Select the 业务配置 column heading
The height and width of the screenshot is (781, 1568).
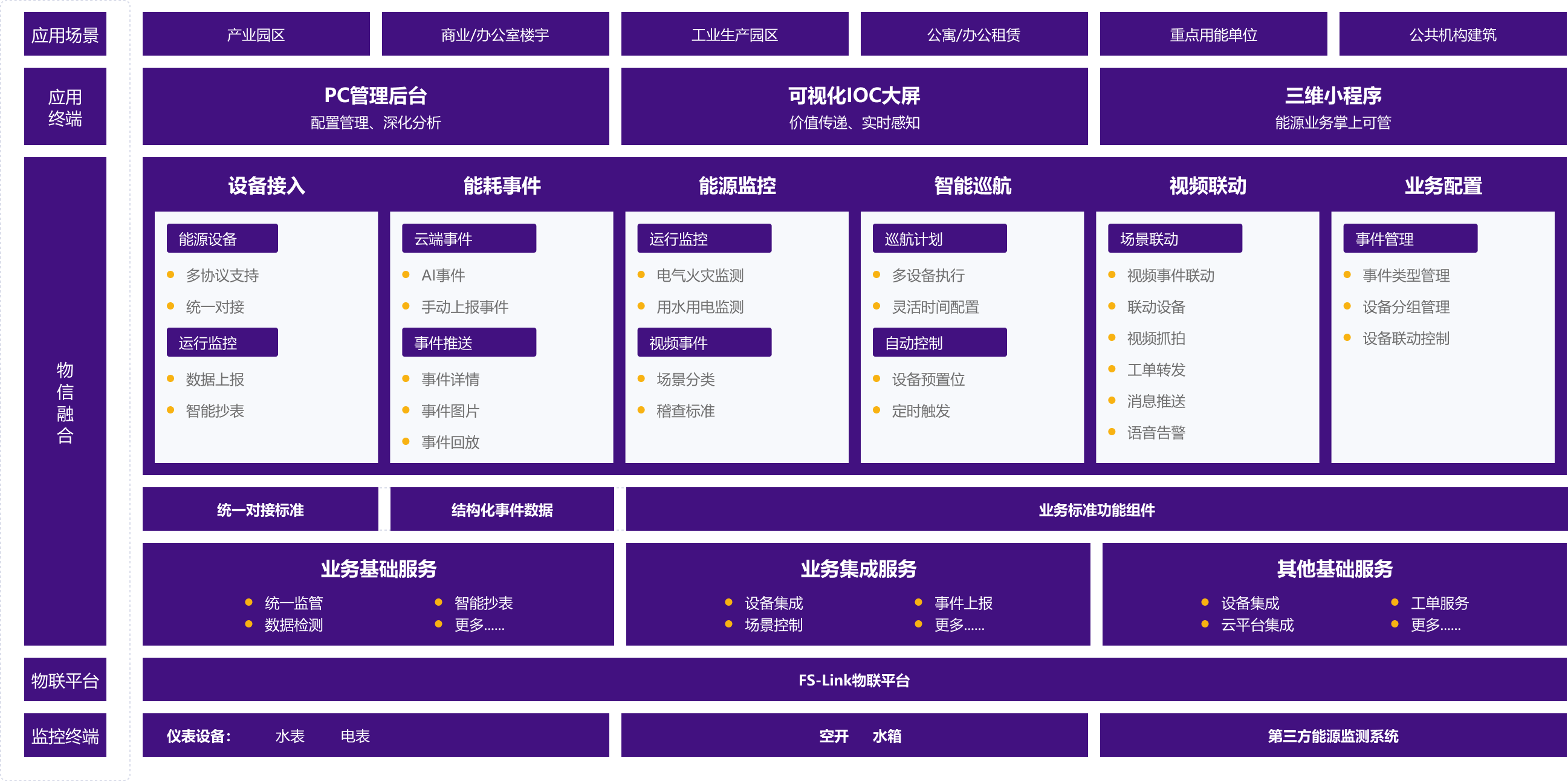coord(1443,186)
